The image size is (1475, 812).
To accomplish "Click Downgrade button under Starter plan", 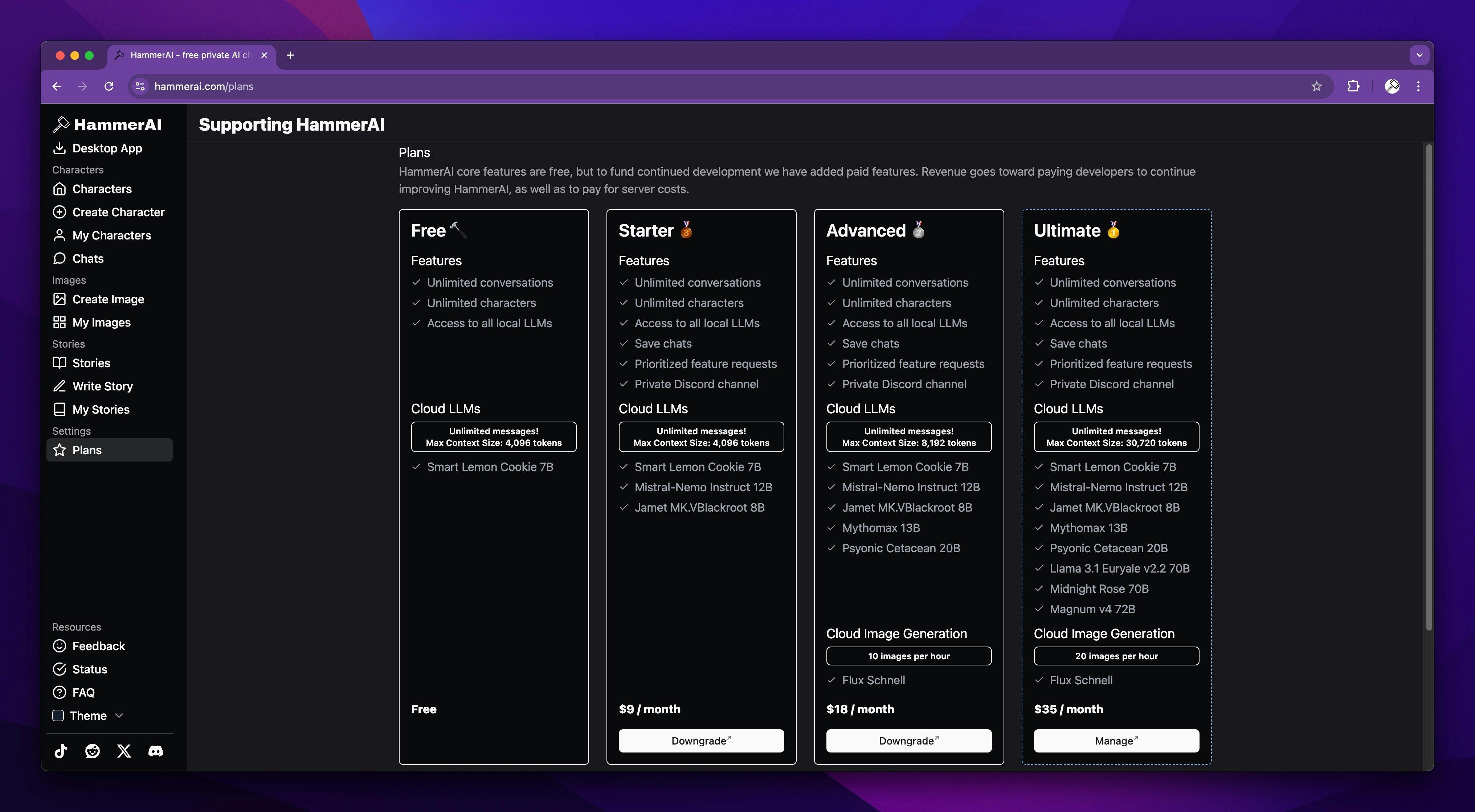I will pyautogui.click(x=701, y=741).
